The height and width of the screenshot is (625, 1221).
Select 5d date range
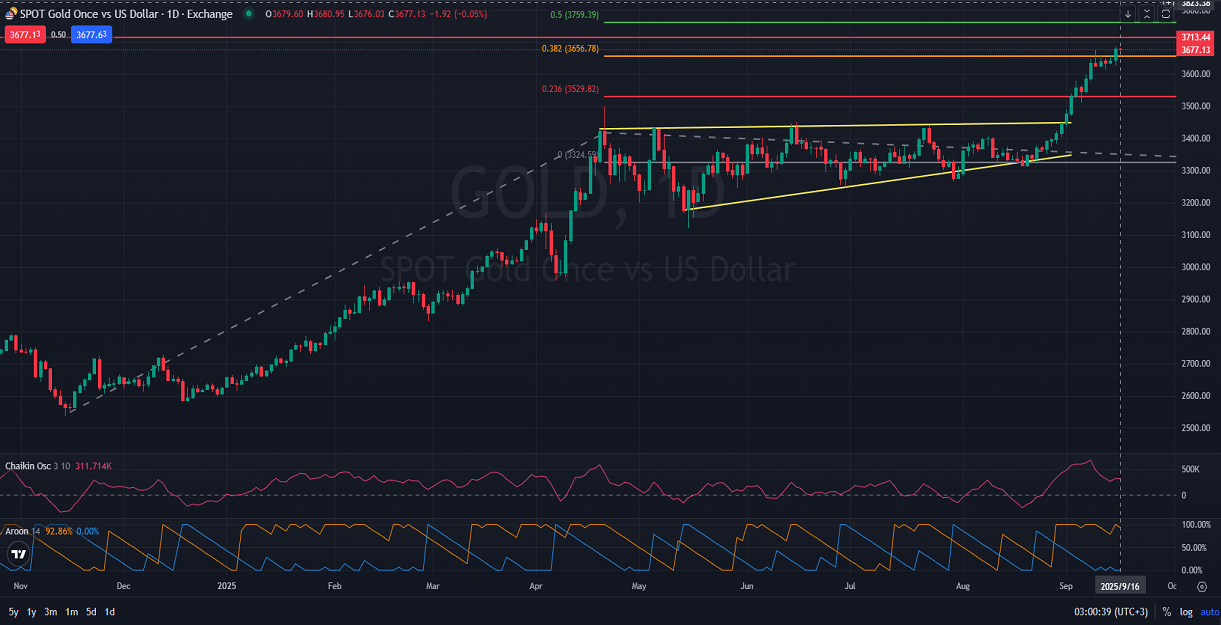91,611
